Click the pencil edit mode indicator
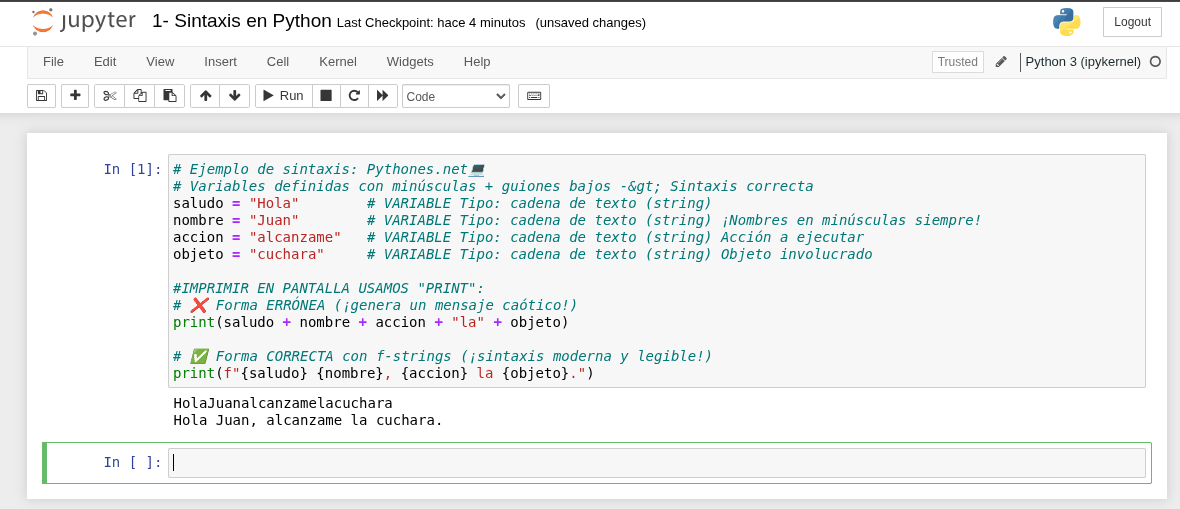1180x509 pixels. (1001, 62)
